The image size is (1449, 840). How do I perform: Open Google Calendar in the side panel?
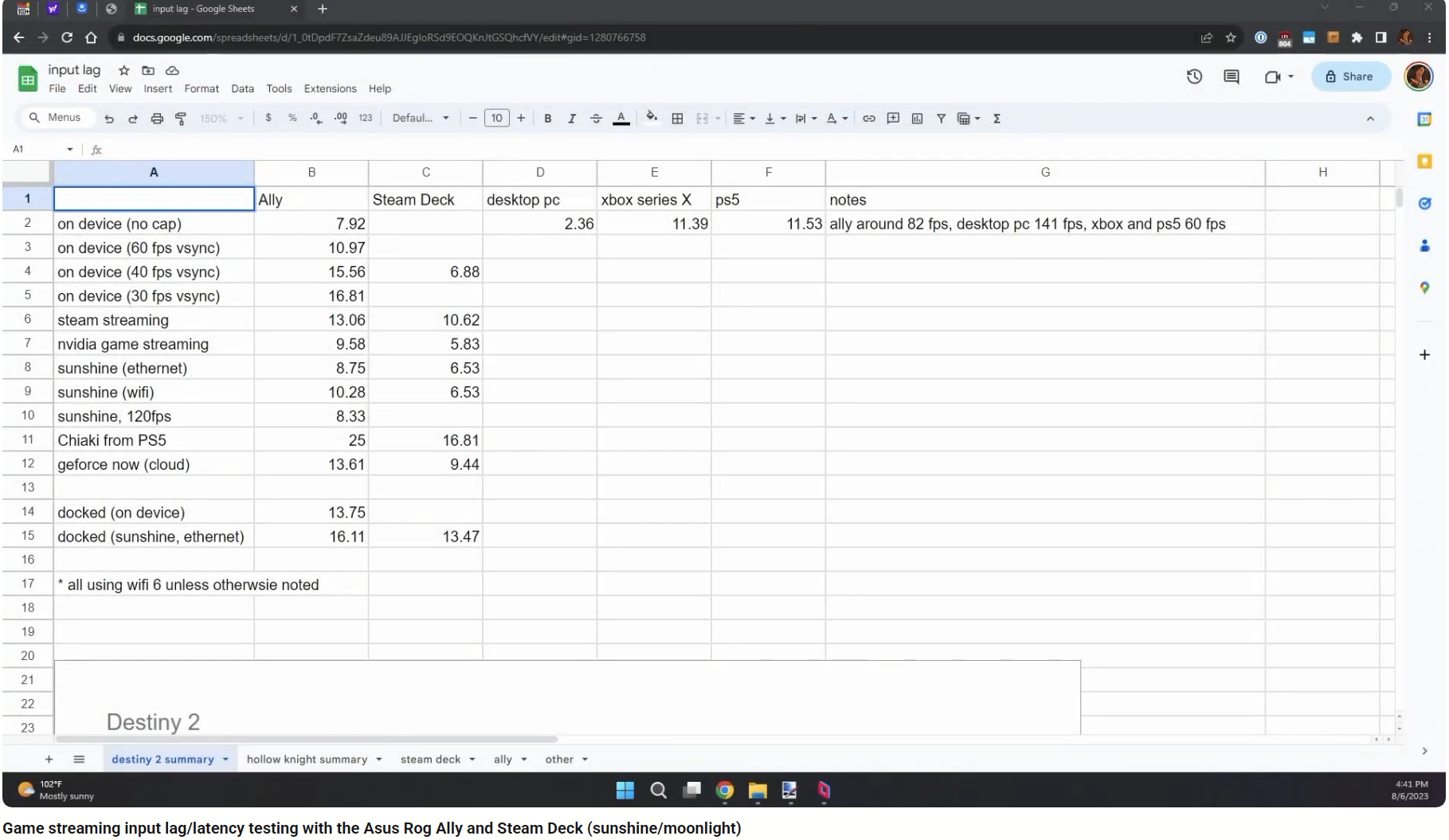coord(1424,119)
